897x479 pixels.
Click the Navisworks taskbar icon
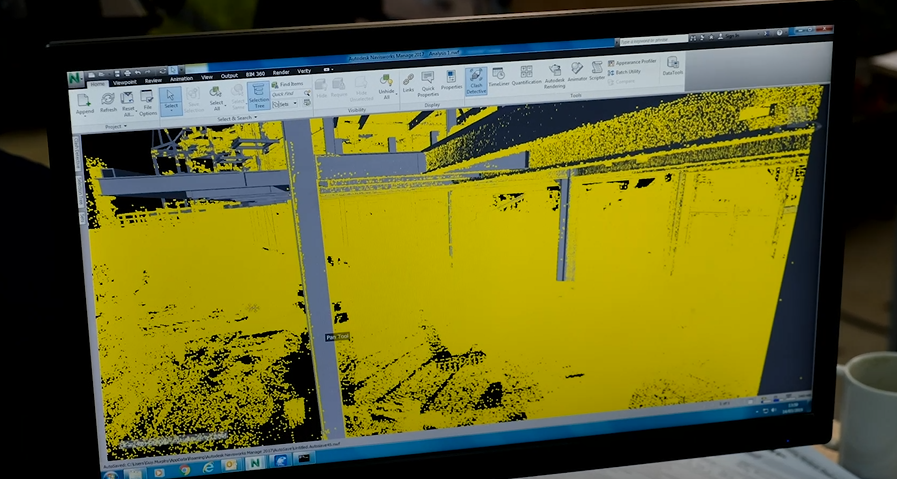tap(256, 462)
